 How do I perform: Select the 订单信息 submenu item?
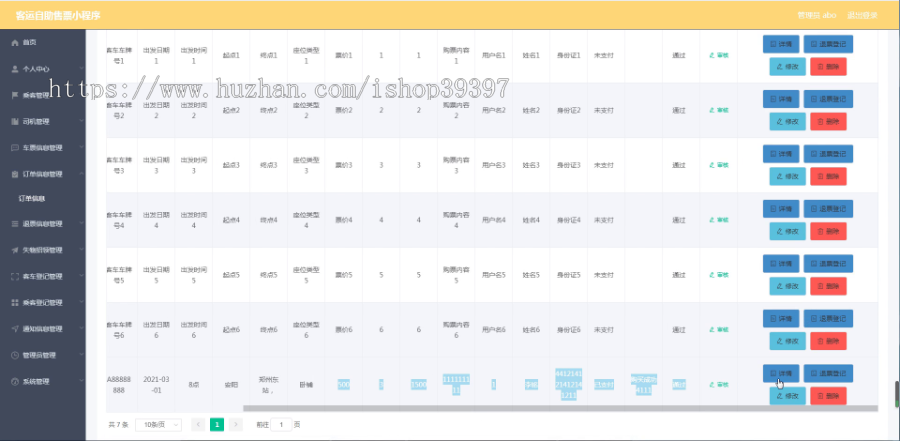(32, 199)
